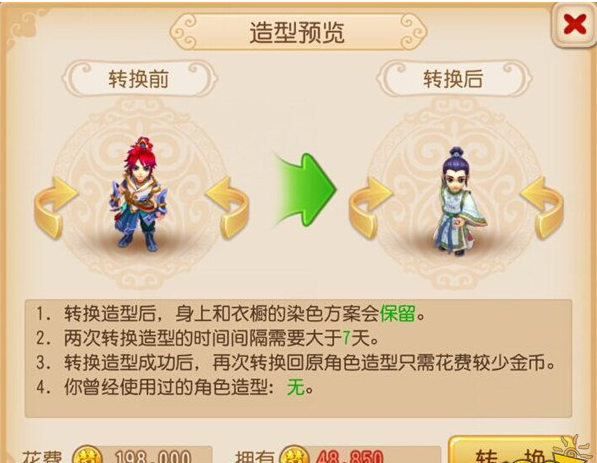Screen dimensions: 597x463
Task: Select the purple-haired 转换后 character model
Action: point(458,201)
